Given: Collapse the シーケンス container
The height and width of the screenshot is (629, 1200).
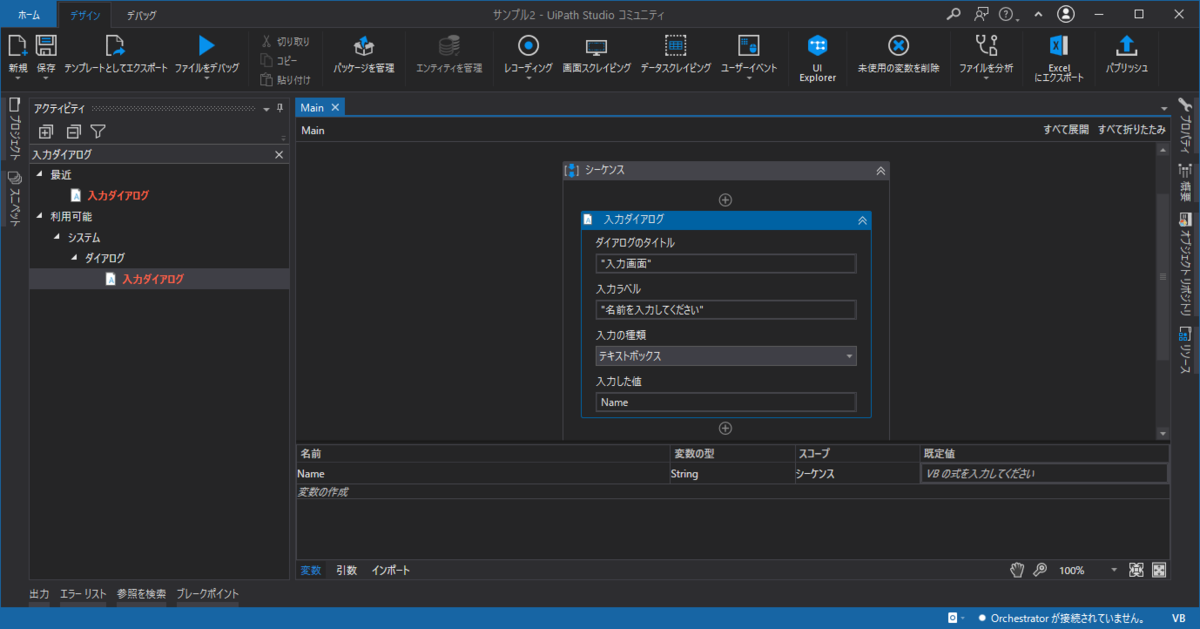Looking at the screenshot, I should pos(881,171).
